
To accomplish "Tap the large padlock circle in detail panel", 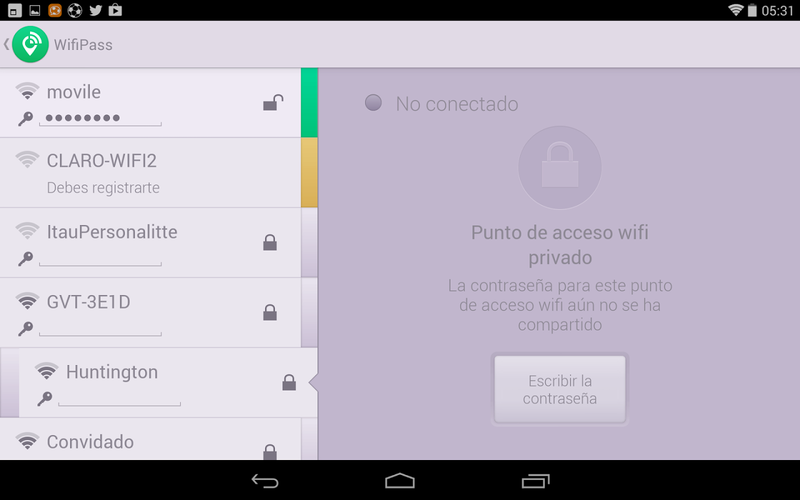I will [x=560, y=167].
